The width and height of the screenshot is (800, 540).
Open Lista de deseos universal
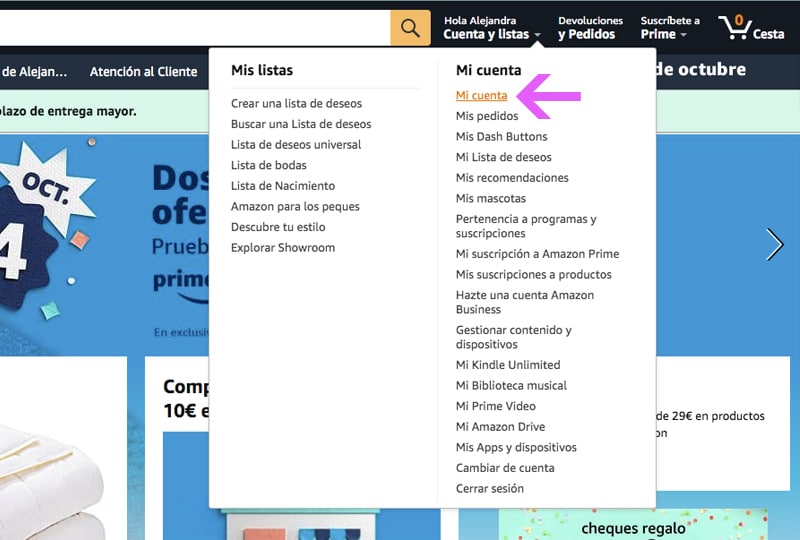pos(296,144)
